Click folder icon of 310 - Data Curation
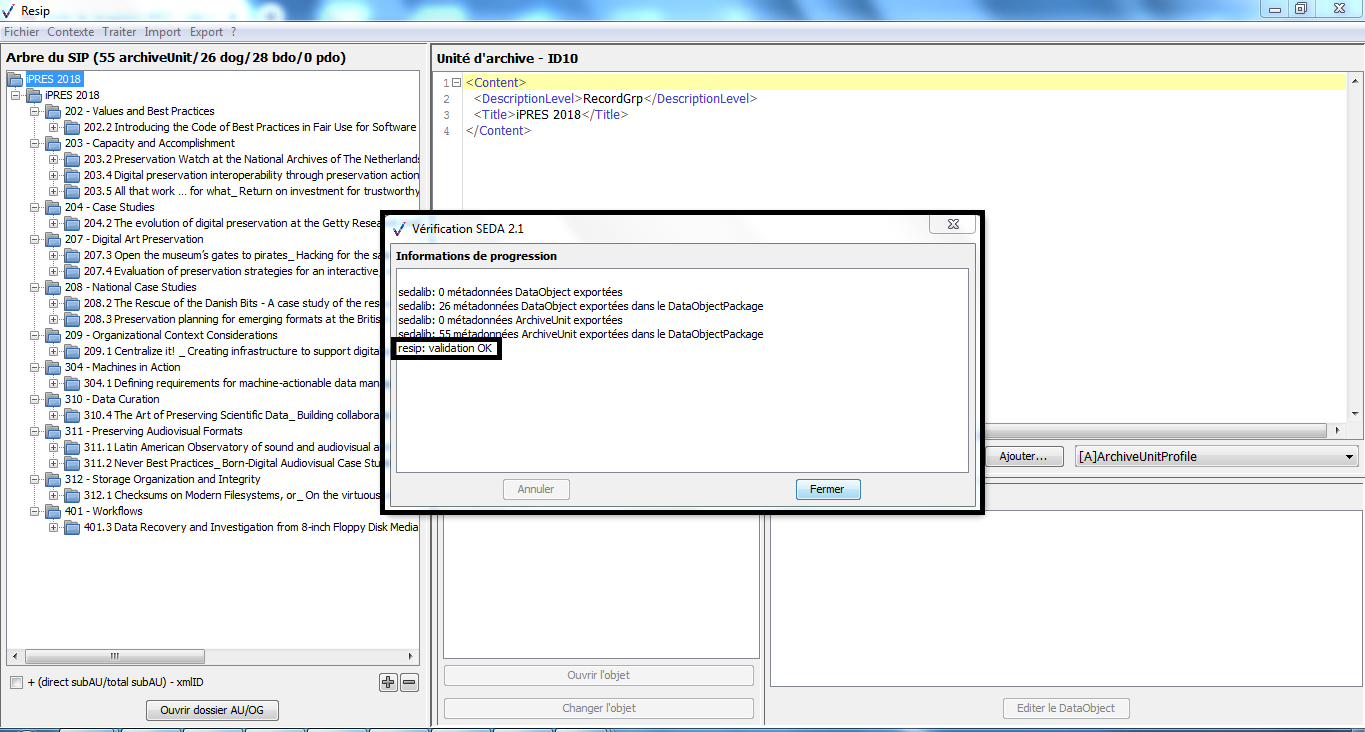The image size is (1365, 732). (53, 399)
